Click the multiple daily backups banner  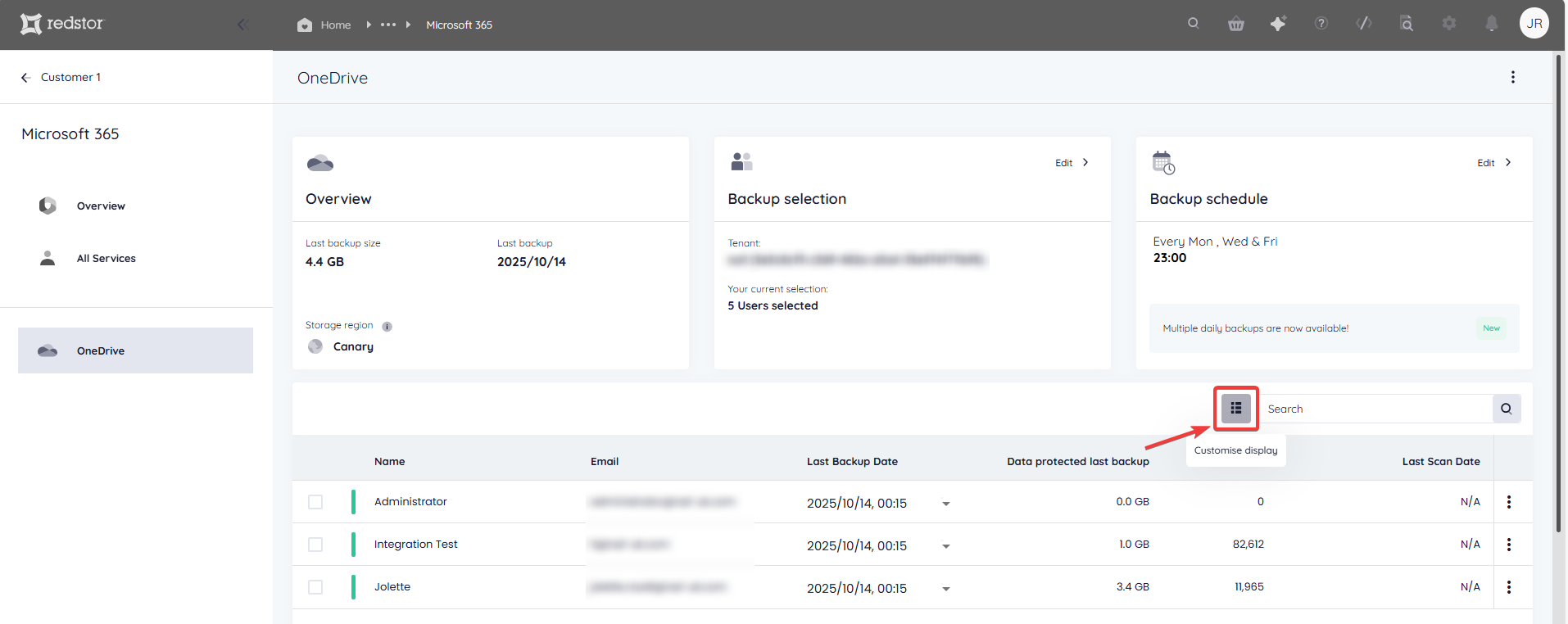1335,328
